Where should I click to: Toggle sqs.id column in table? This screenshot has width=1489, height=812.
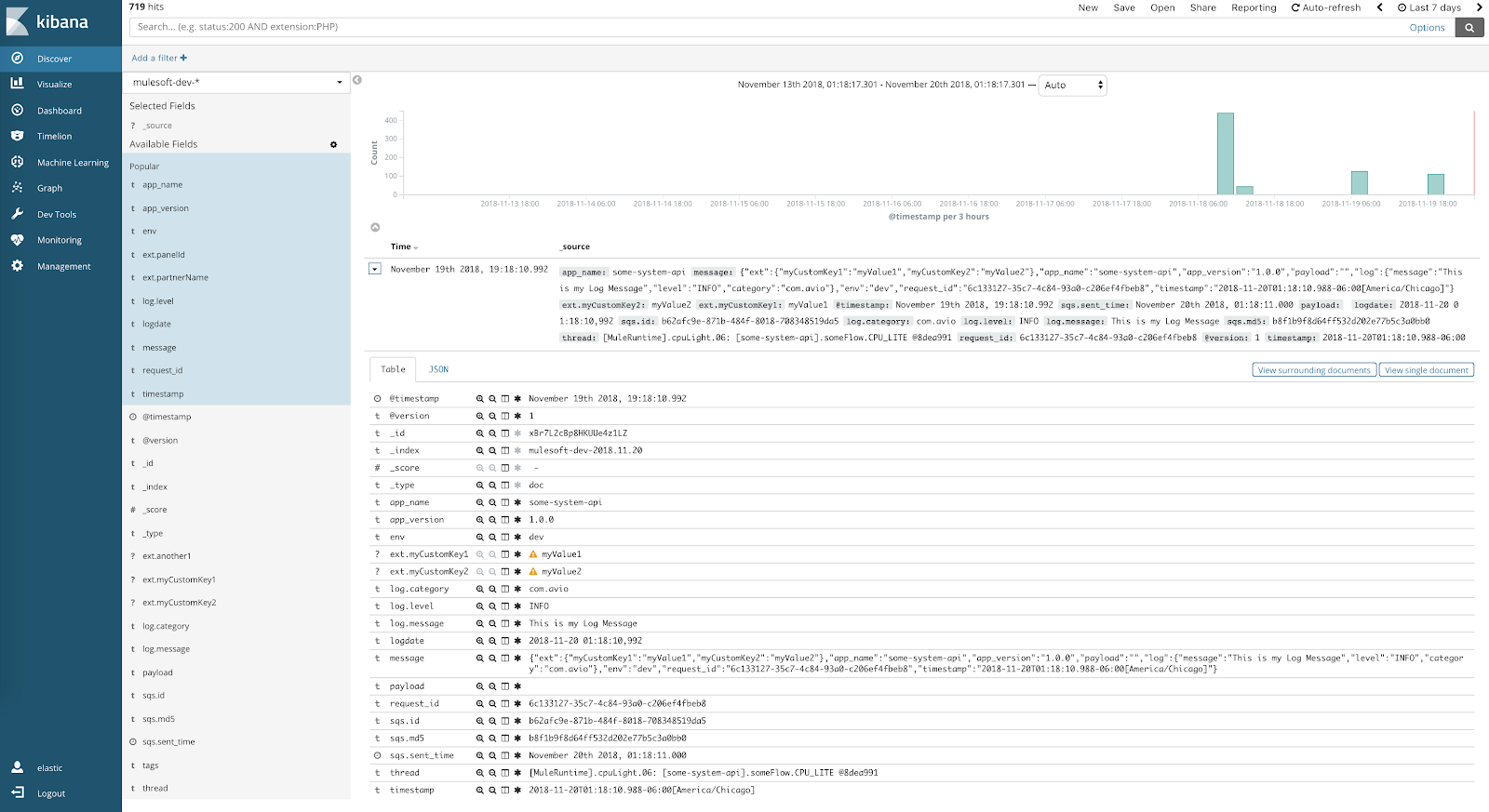(x=505, y=721)
